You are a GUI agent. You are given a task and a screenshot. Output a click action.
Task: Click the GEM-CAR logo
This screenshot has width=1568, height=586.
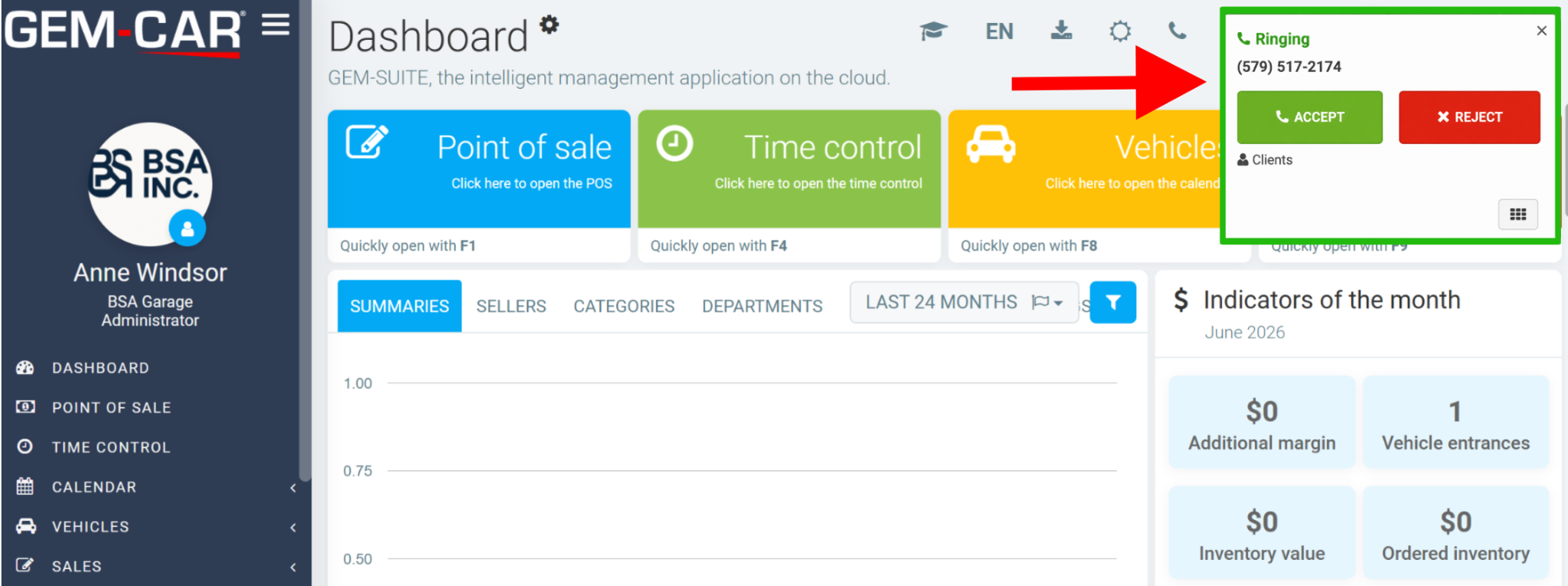[123, 32]
